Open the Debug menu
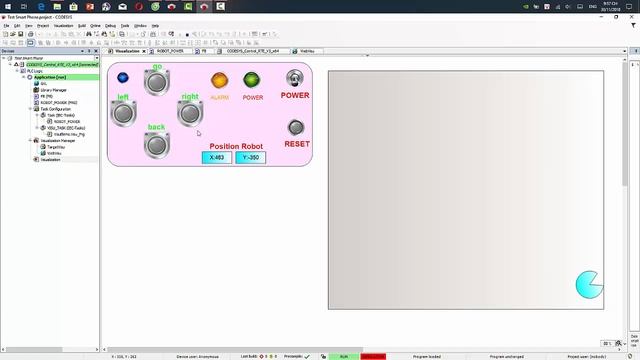 click(x=110, y=26)
